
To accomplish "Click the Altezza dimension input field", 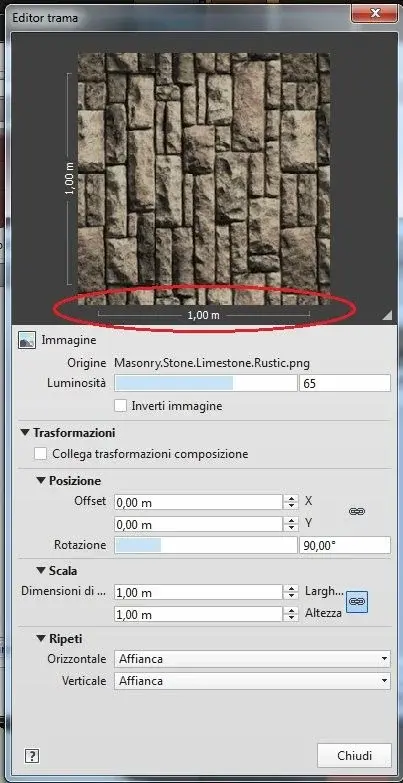I will 199,614.
